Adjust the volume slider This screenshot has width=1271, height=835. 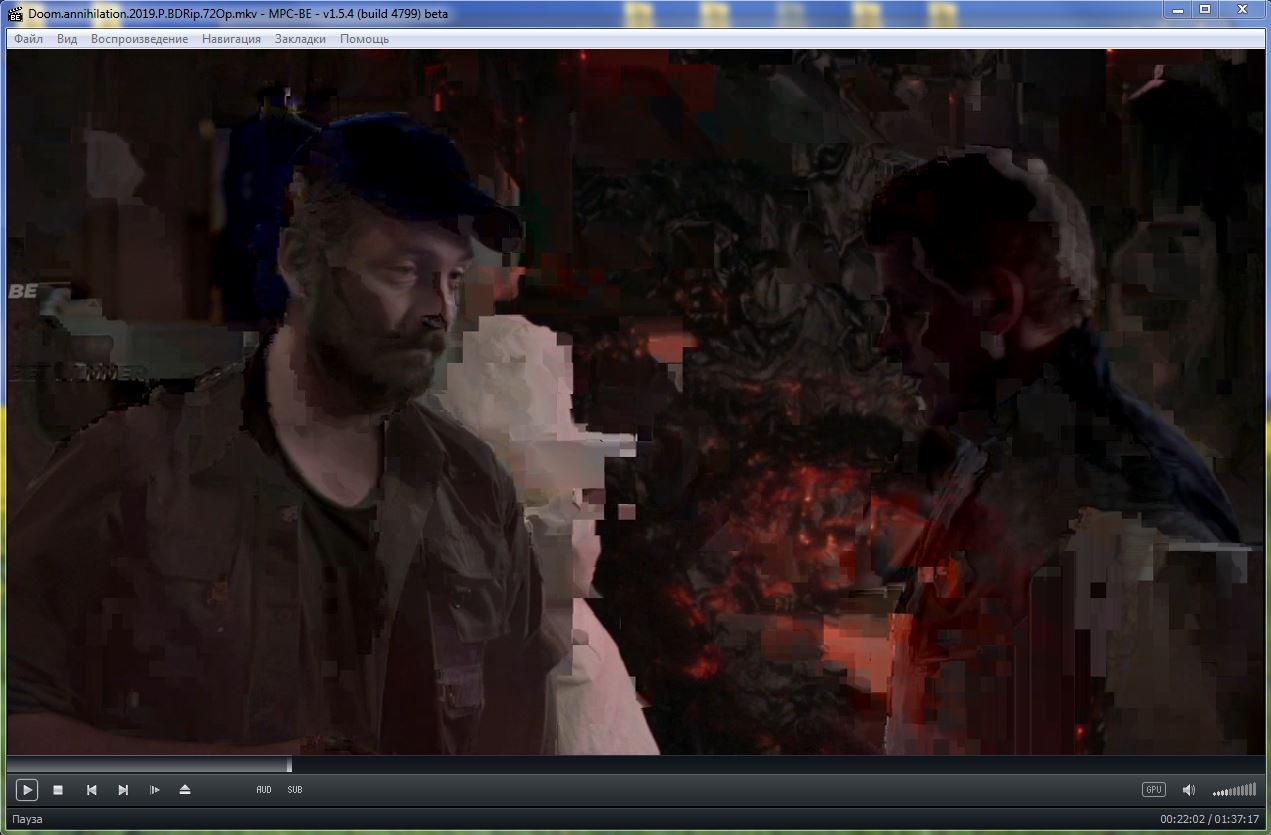tap(1234, 790)
